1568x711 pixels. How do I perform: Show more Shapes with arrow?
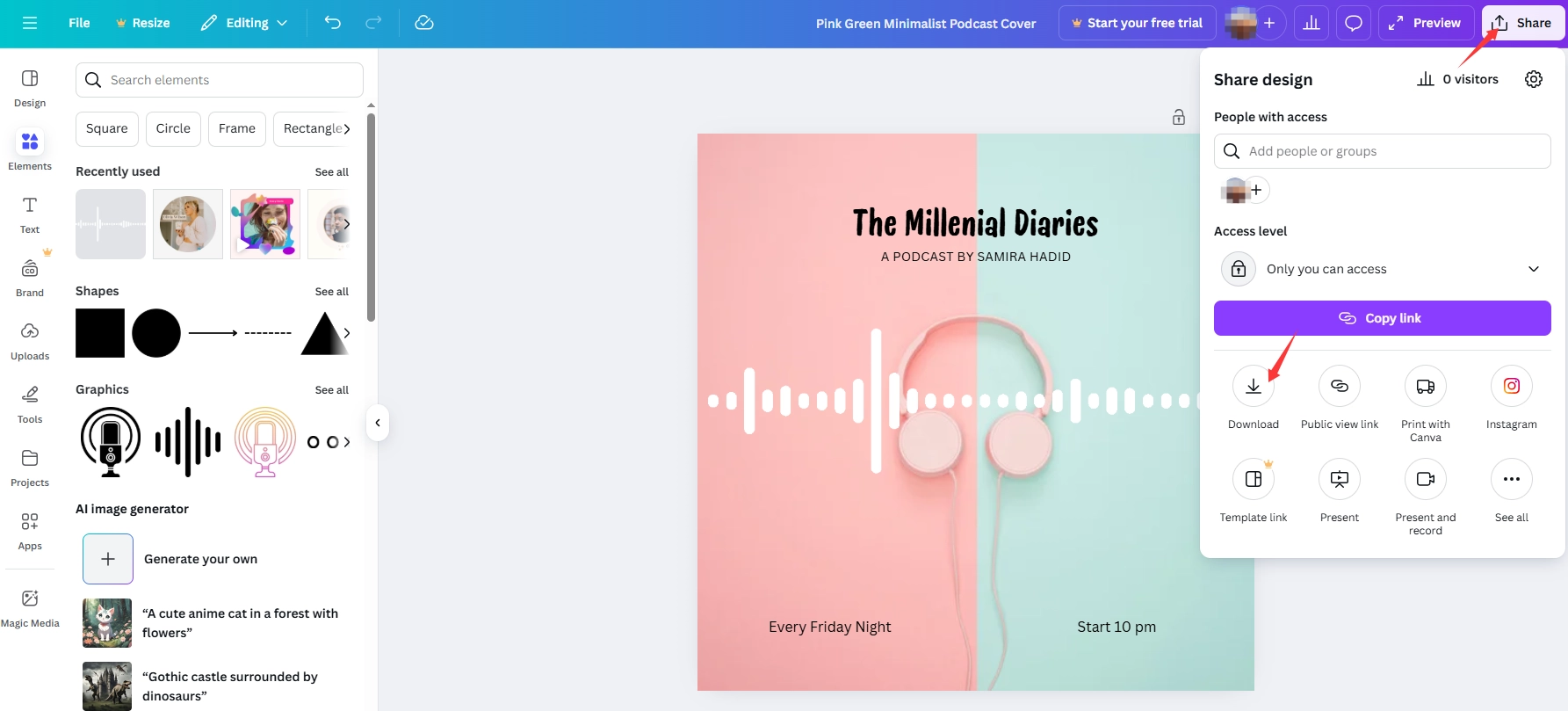(347, 333)
